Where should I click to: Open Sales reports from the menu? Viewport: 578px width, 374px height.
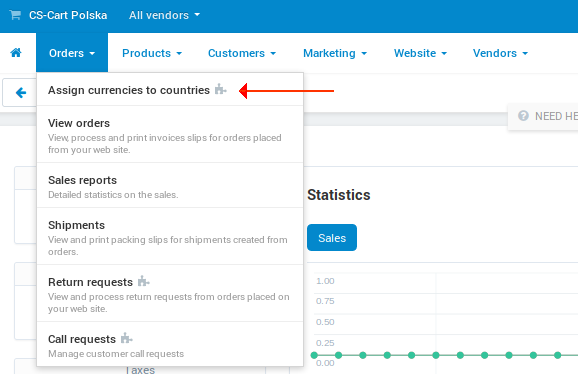(x=170, y=185)
